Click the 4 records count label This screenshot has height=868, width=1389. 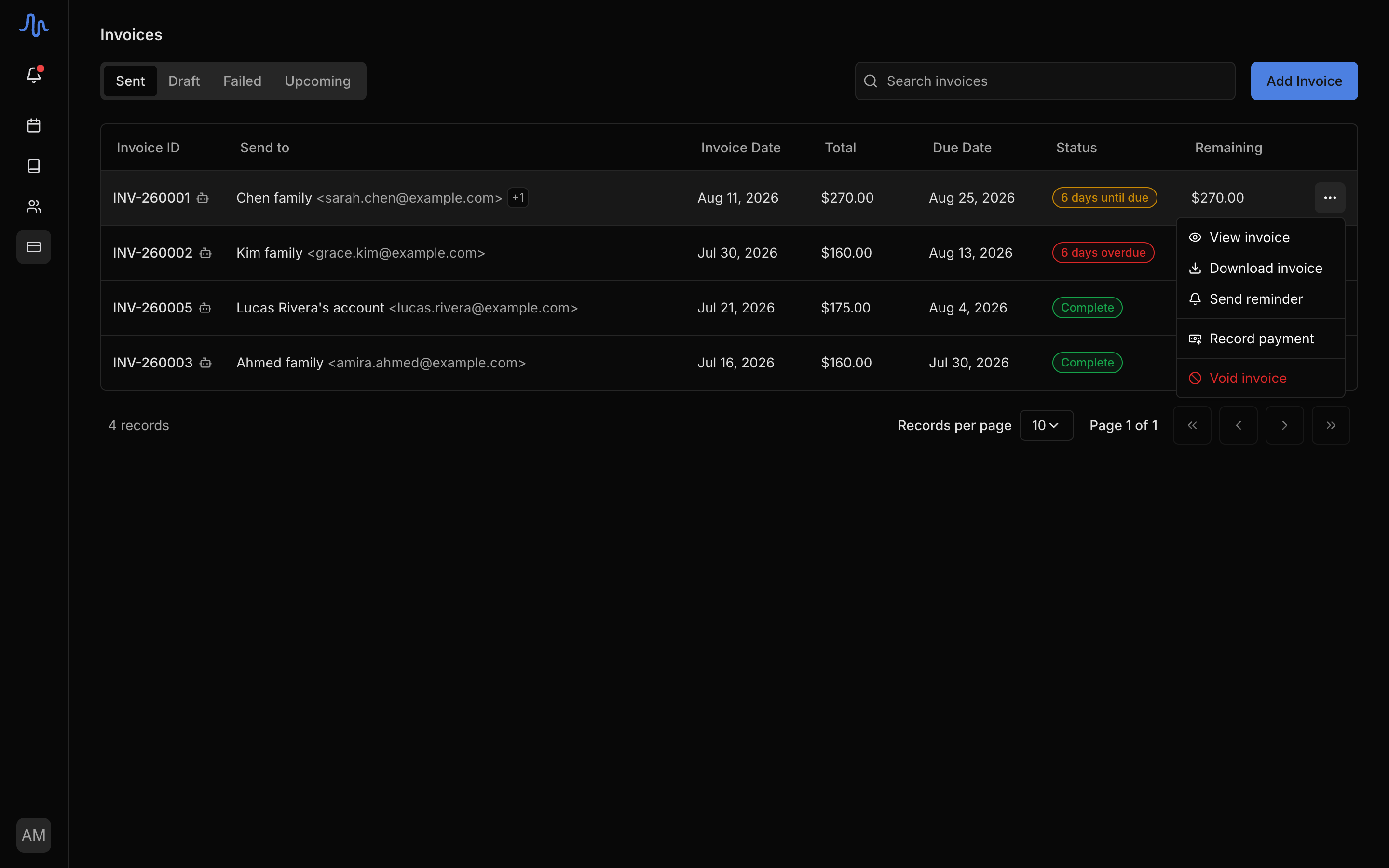(139, 425)
